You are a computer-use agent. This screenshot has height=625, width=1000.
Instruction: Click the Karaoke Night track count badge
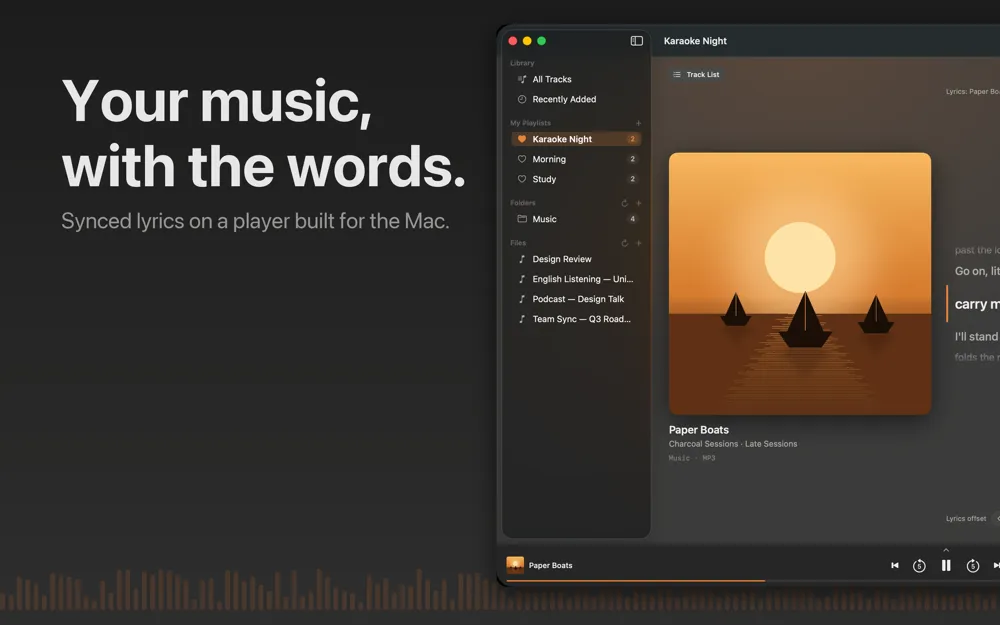point(632,139)
